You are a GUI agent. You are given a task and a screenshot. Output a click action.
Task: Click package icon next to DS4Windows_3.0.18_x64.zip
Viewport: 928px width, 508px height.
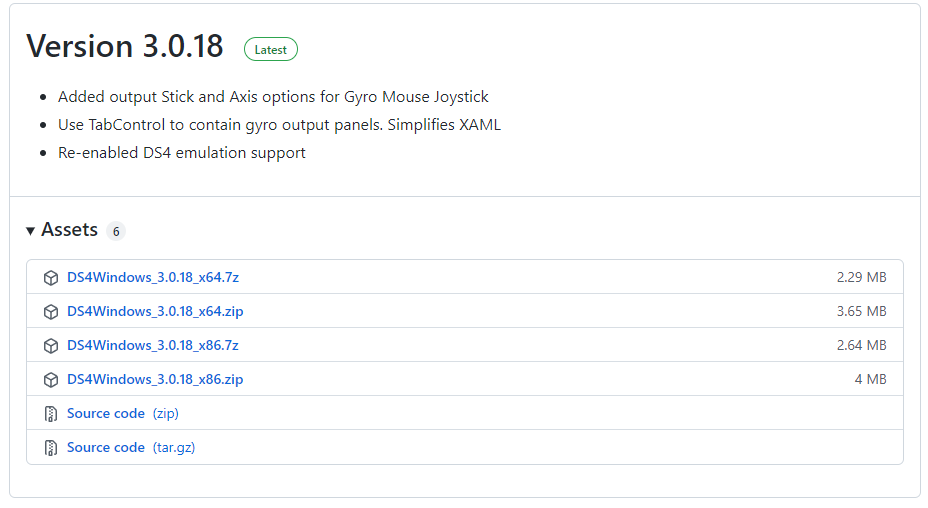(51, 312)
